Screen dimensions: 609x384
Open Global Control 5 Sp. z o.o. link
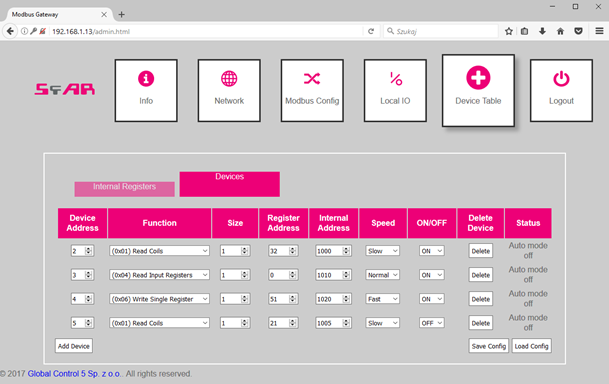pyautogui.click(x=74, y=374)
